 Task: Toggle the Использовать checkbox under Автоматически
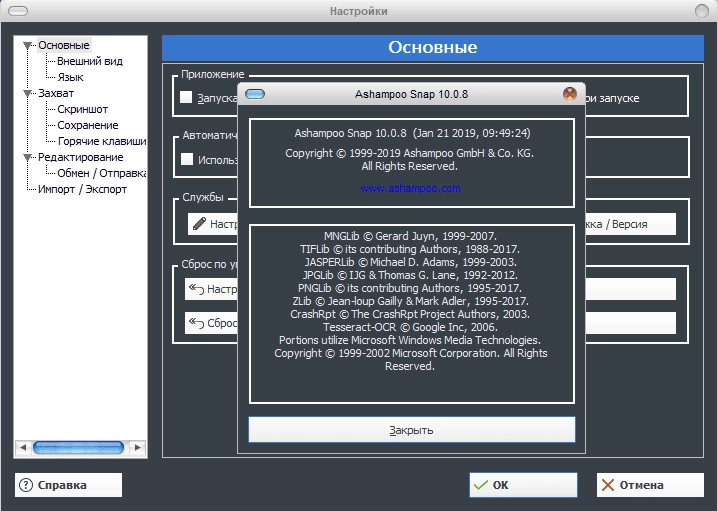[x=187, y=159]
